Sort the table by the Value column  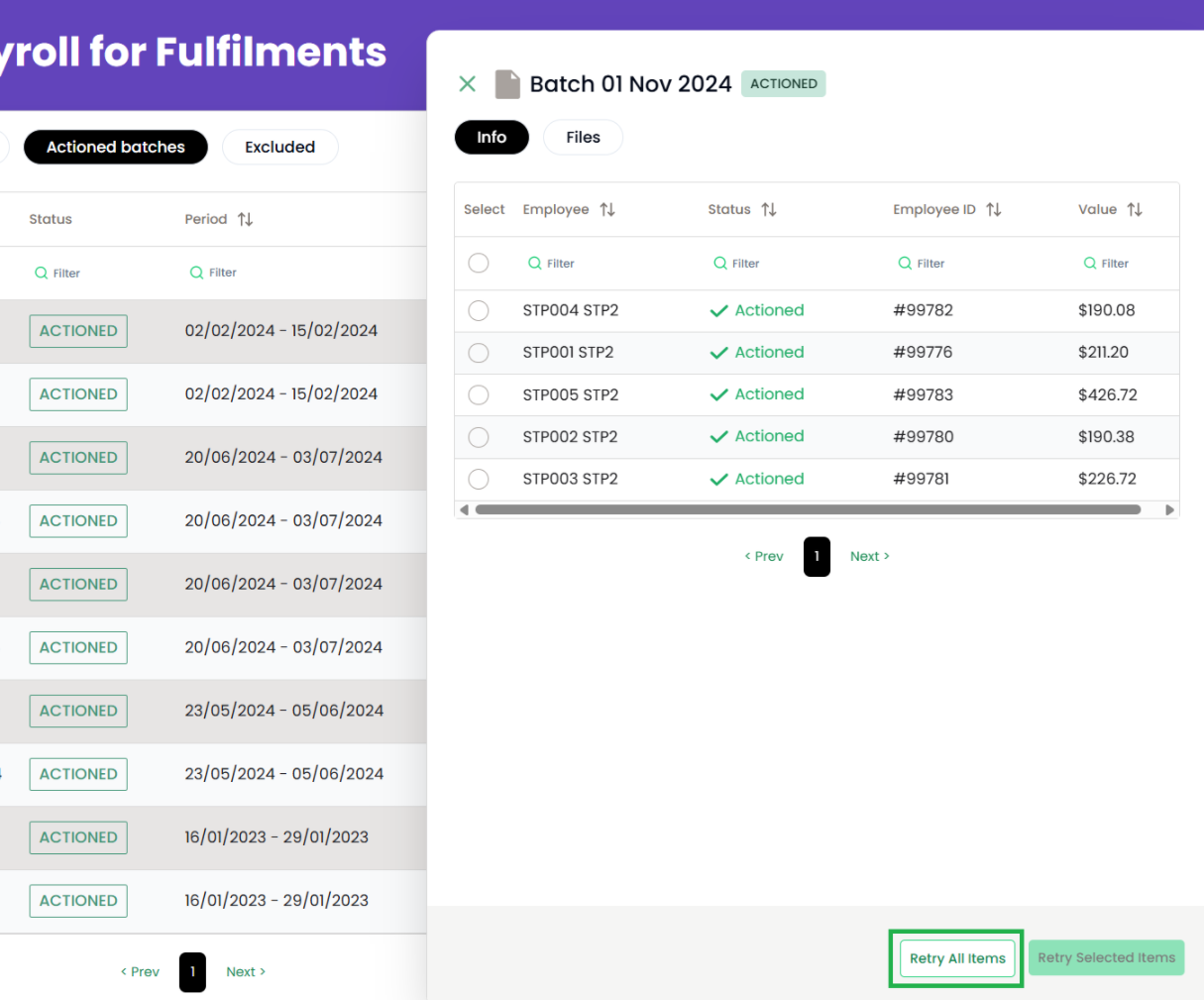(x=1135, y=209)
